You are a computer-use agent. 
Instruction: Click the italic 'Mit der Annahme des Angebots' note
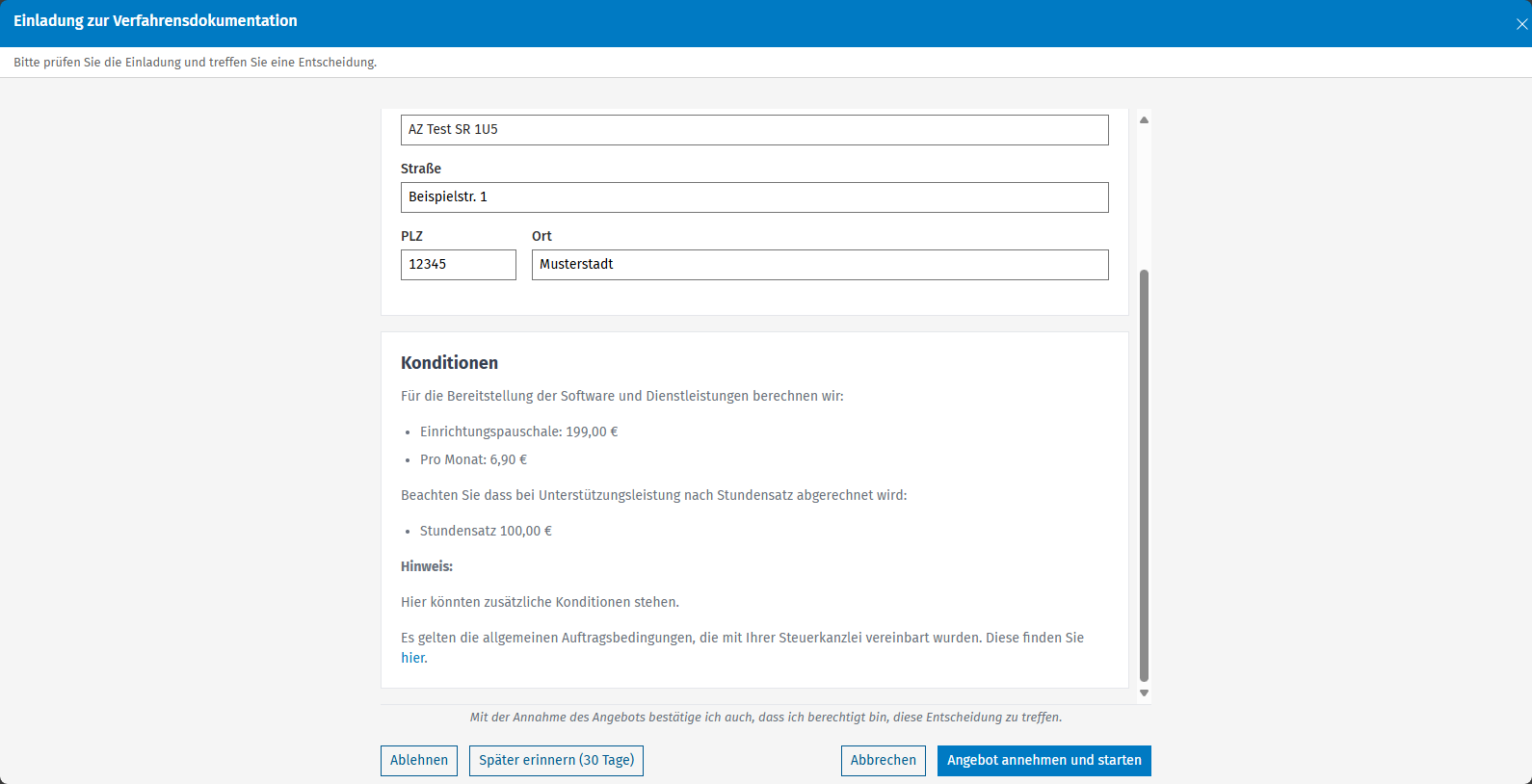766,718
